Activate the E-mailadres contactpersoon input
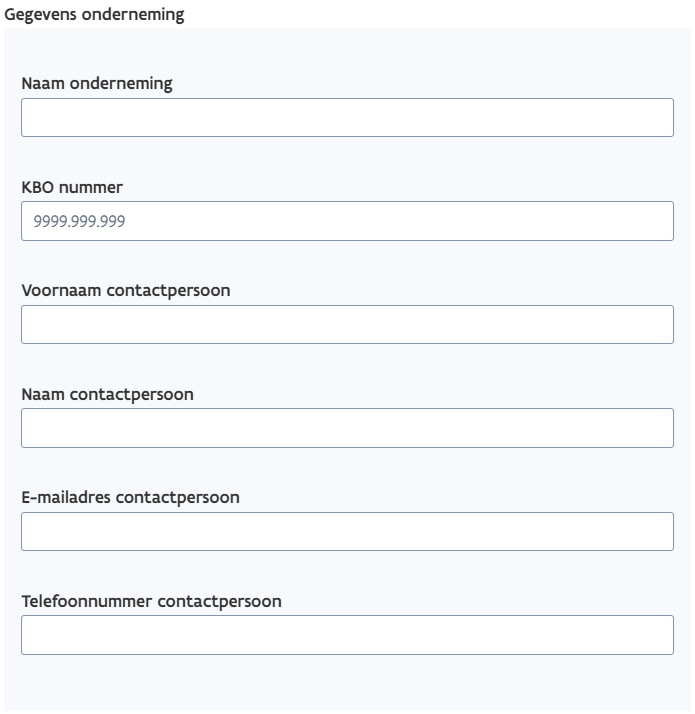 (x=347, y=531)
